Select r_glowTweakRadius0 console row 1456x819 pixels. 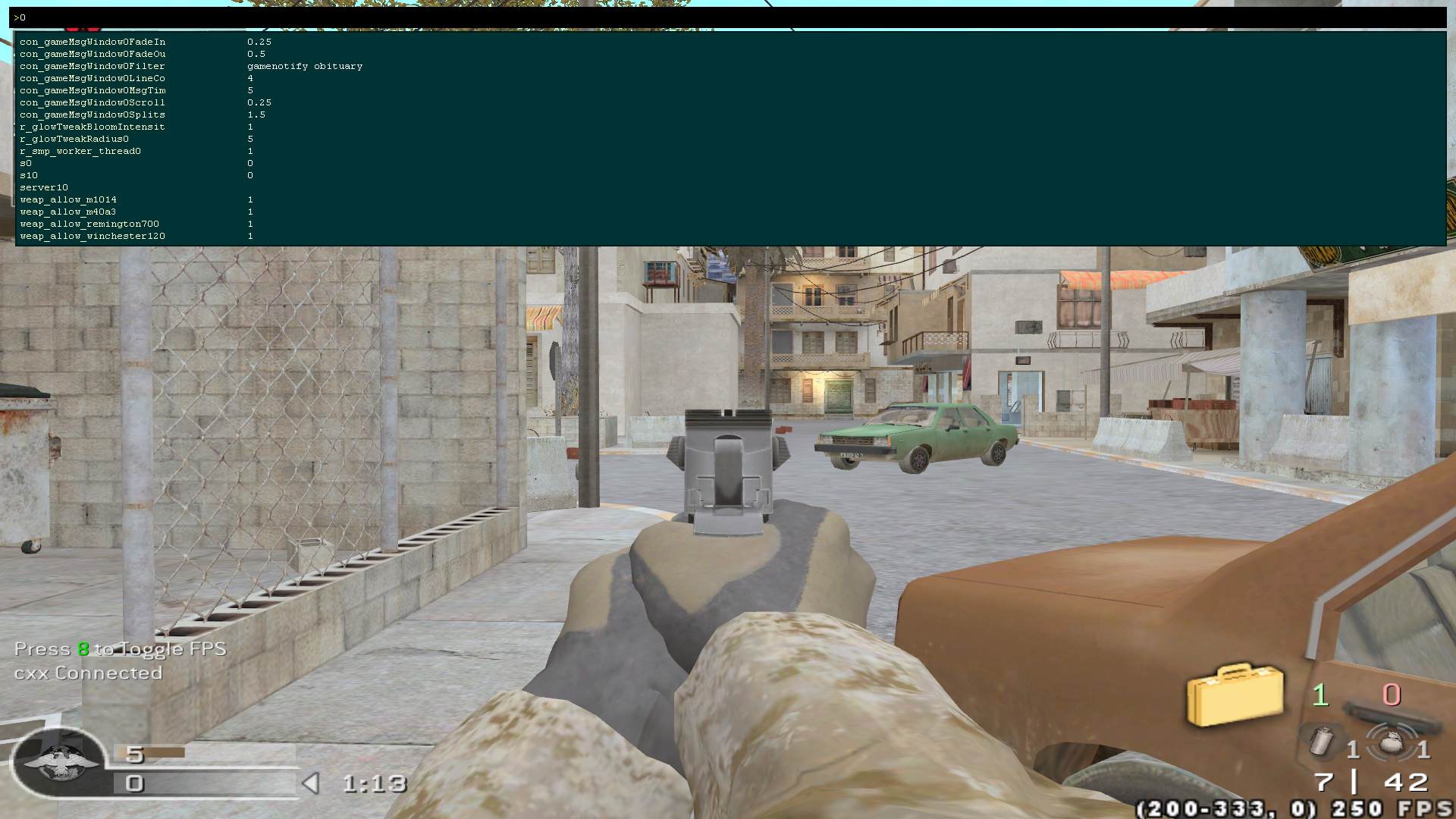coord(136,139)
